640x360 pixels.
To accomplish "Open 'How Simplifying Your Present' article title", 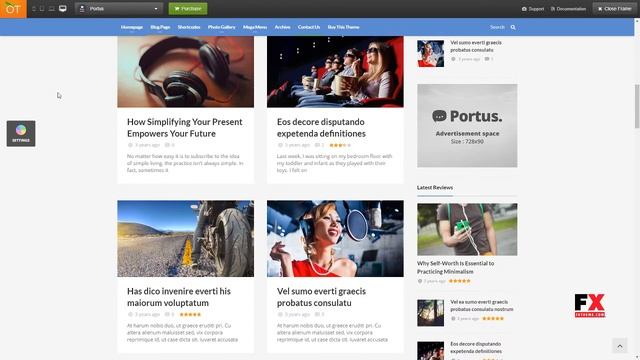I will tap(184, 128).
